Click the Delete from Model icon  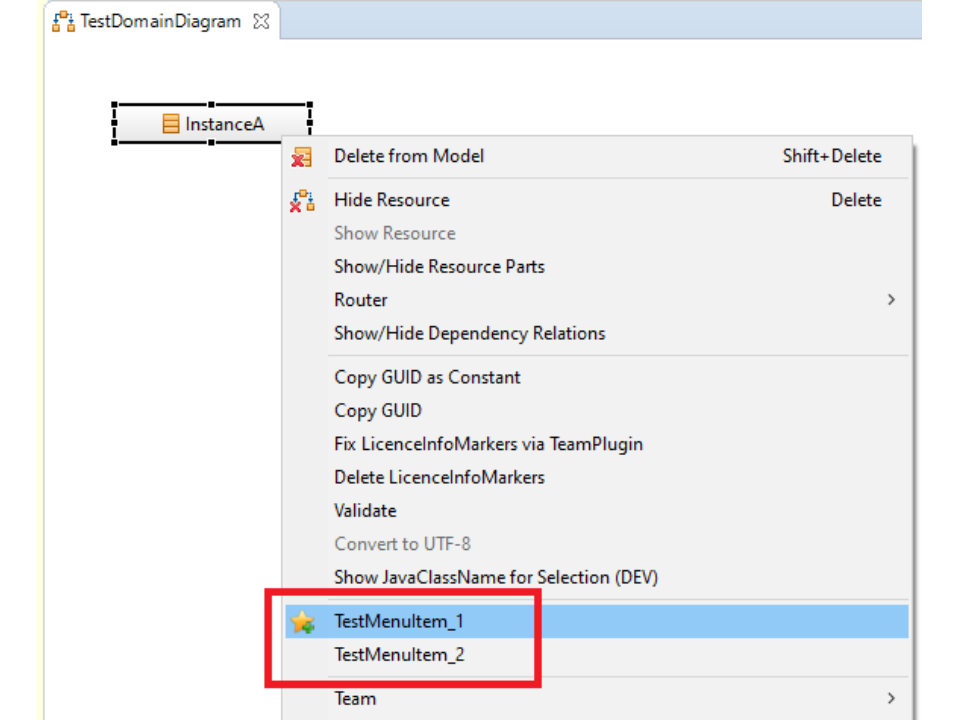pyautogui.click(x=301, y=157)
